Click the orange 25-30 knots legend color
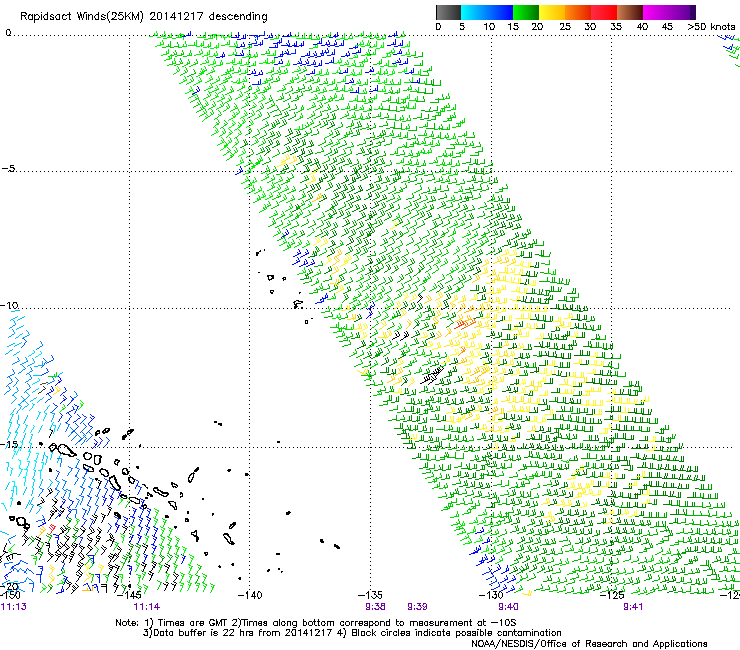Screen dimensions: 740x650 tap(578, 12)
